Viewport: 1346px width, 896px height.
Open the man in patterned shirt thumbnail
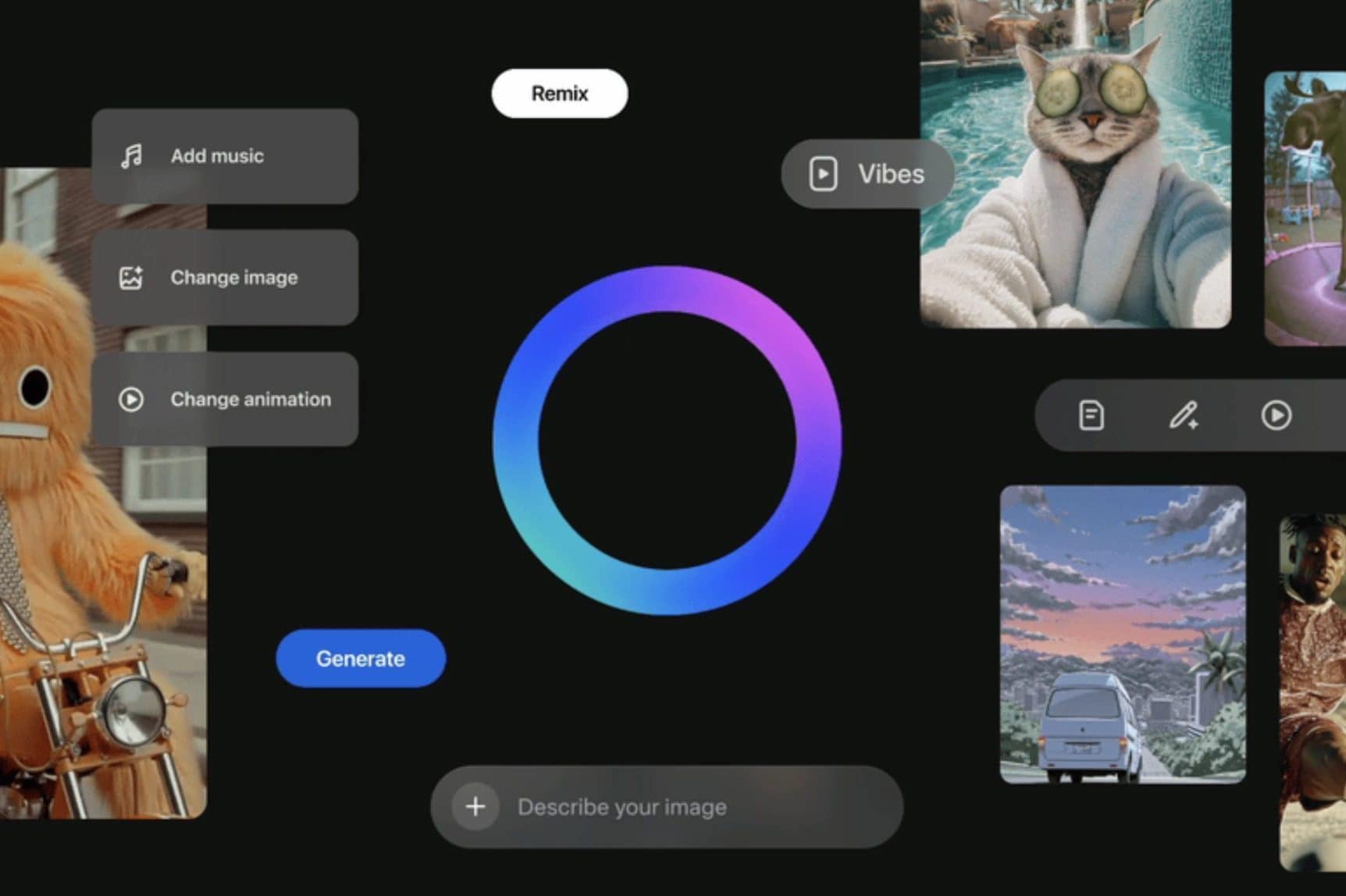pos(1313,691)
